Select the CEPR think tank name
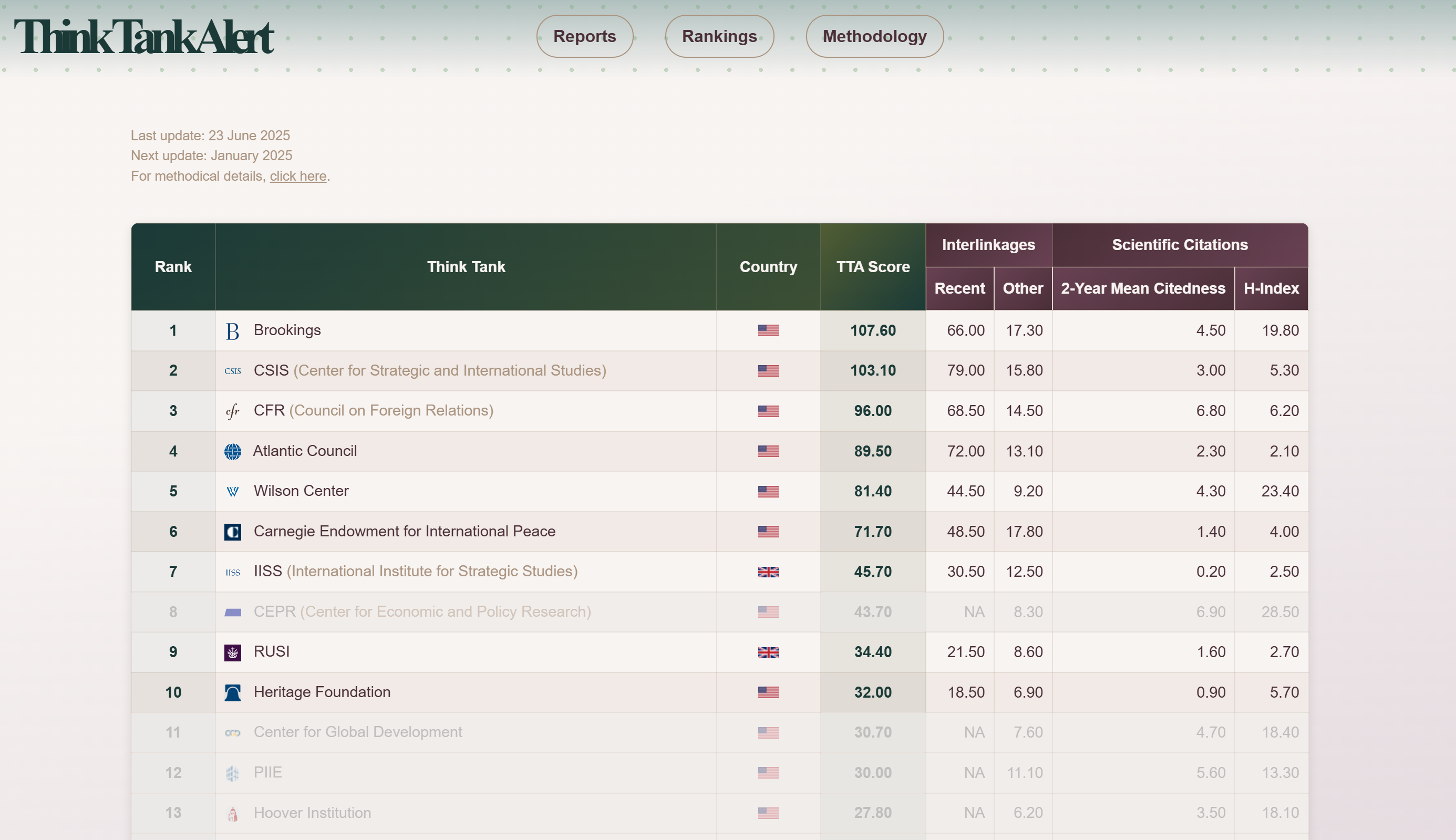This screenshot has width=1456, height=840. coord(422,611)
